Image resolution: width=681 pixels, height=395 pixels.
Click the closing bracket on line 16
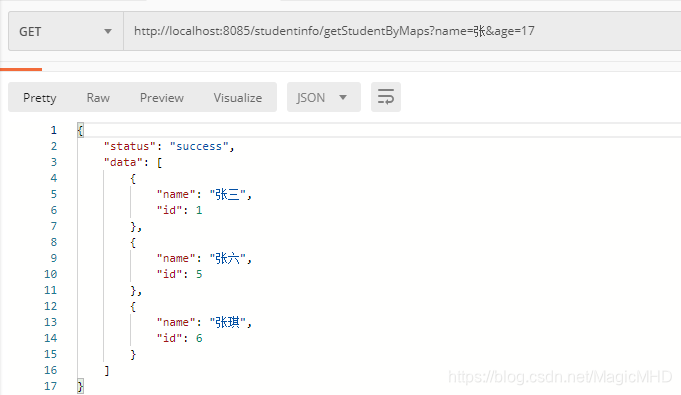[x=107, y=370]
